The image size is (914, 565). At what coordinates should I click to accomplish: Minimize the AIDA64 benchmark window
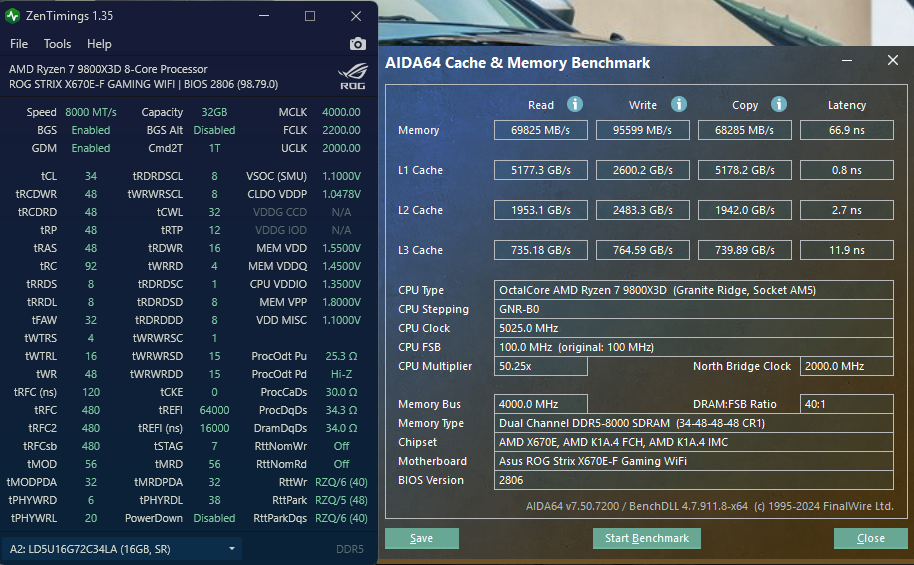point(847,61)
